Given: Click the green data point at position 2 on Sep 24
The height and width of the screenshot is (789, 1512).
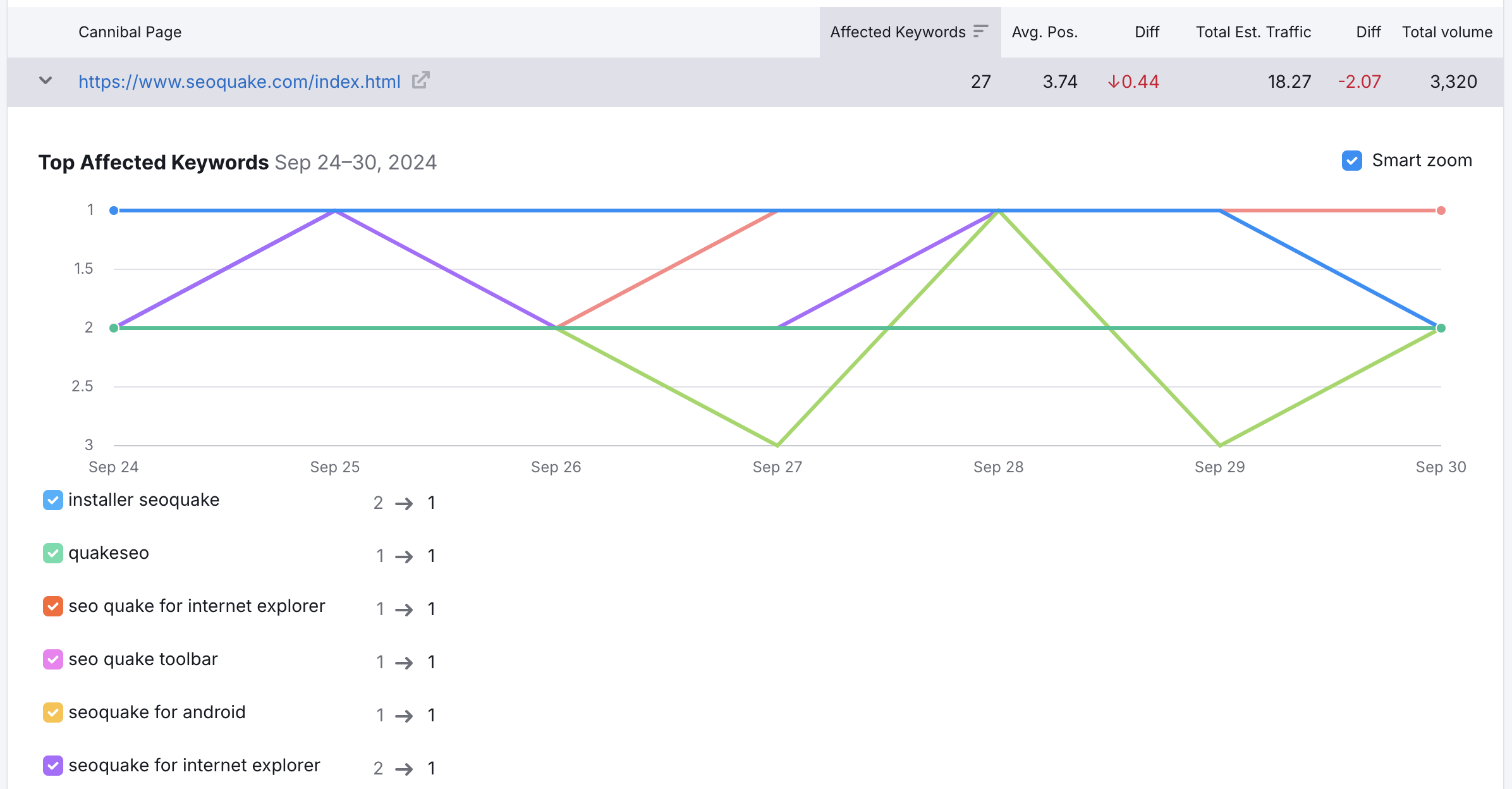Looking at the screenshot, I should click(114, 328).
